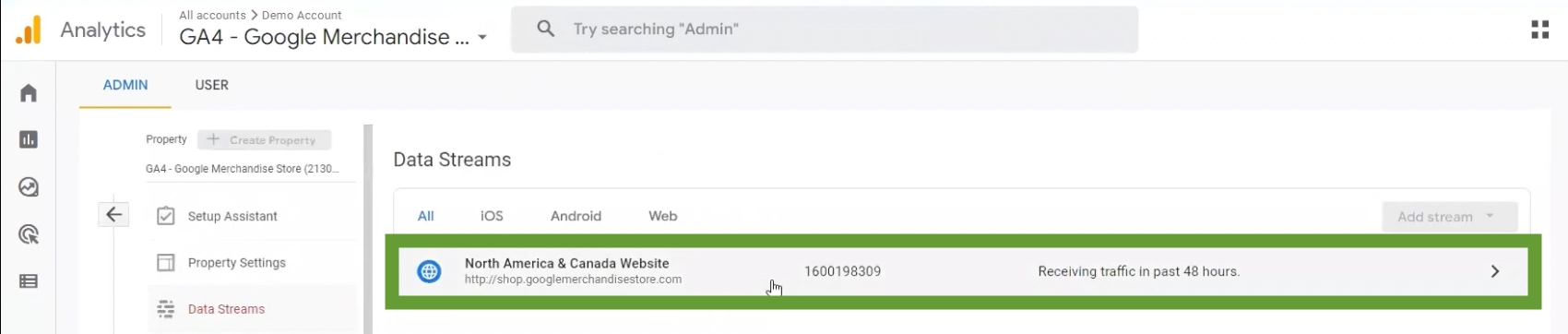Click the globe icon of web stream

pos(429,271)
